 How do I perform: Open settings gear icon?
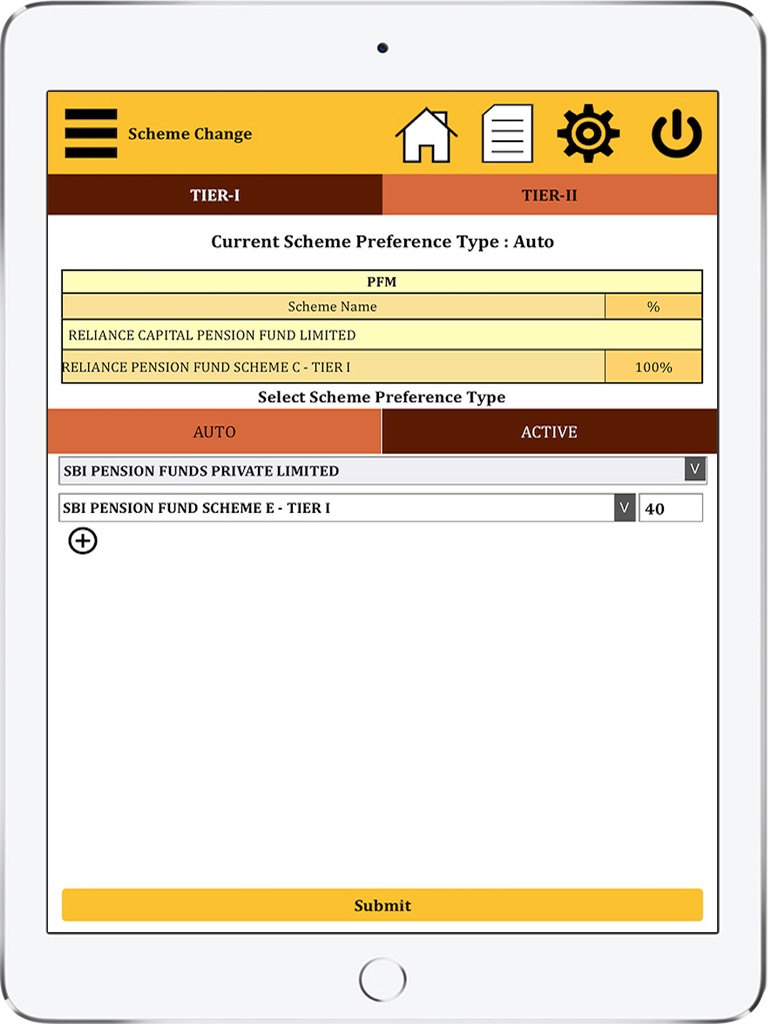pyautogui.click(x=588, y=133)
